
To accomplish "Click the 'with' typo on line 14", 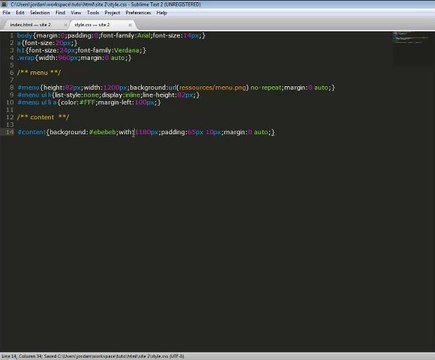I will tap(125, 132).
